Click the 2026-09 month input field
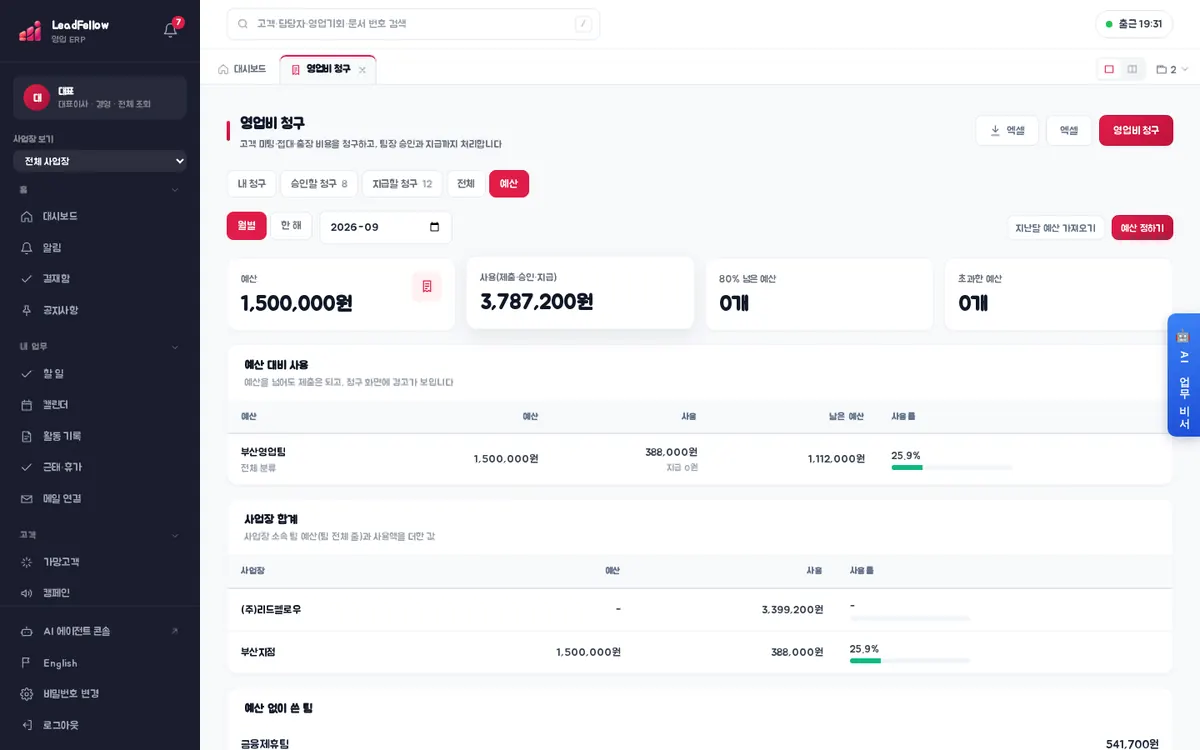Viewport: 1200px width, 750px height. 385,227
